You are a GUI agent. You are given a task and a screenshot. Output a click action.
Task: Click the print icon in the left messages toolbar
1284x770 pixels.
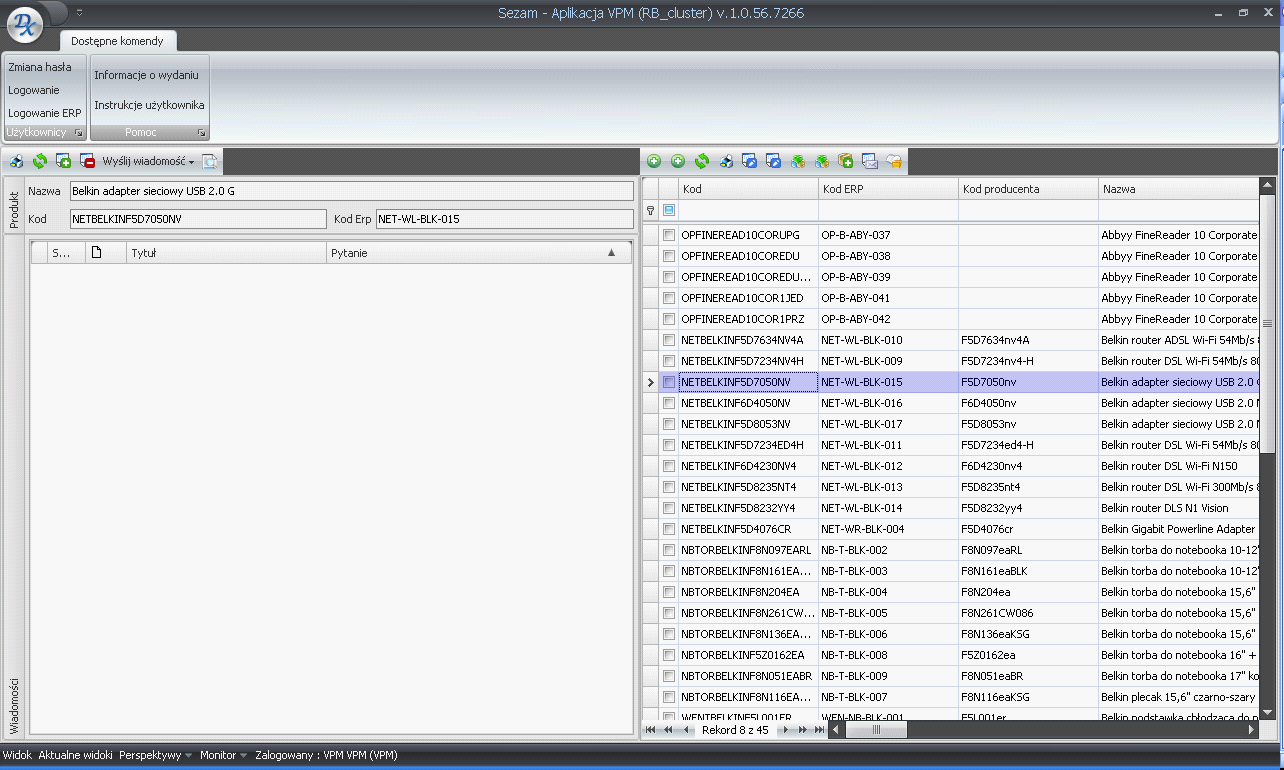click(x=17, y=161)
